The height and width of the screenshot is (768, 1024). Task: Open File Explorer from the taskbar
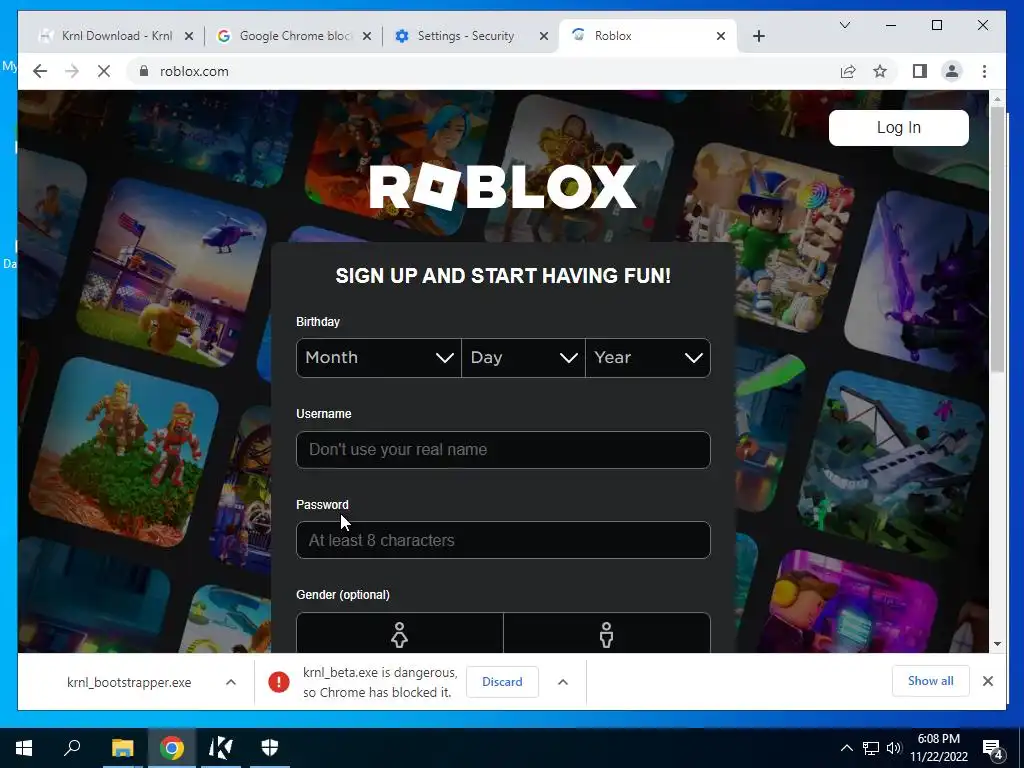click(122, 748)
